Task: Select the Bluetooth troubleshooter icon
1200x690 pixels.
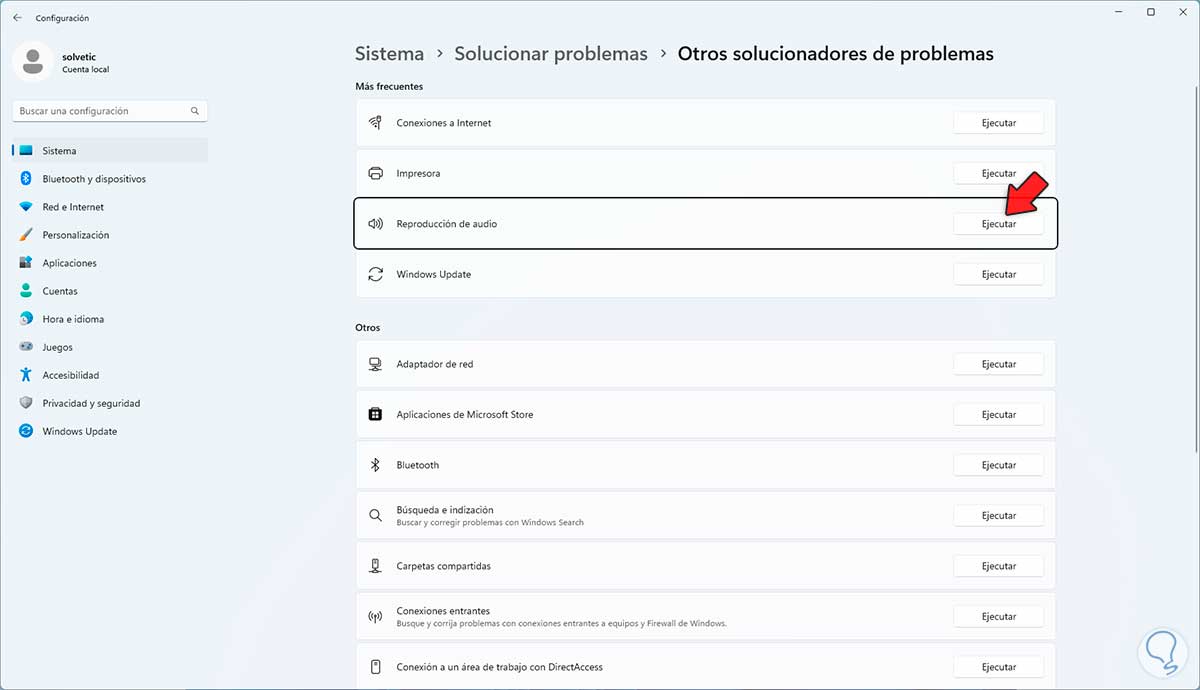Action: tap(375, 464)
